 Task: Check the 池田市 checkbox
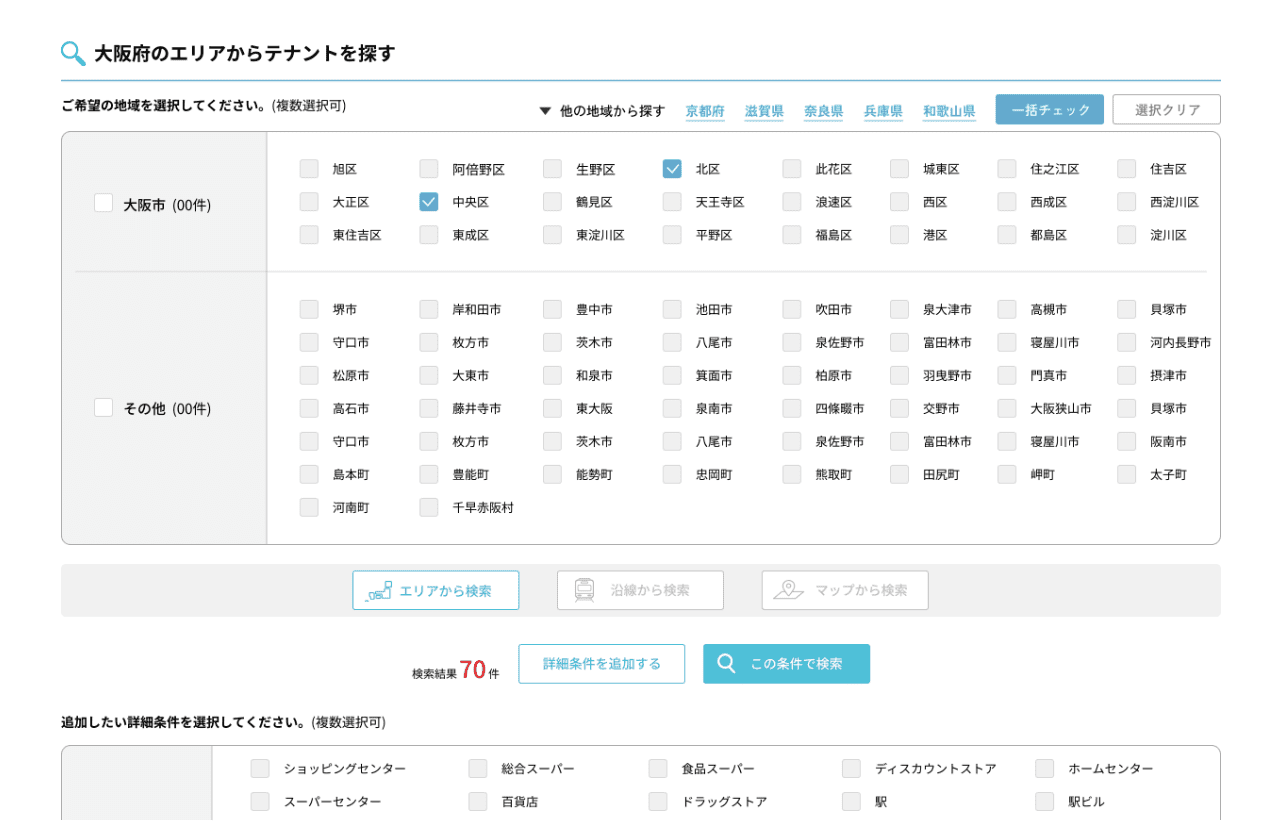pos(672,310)
